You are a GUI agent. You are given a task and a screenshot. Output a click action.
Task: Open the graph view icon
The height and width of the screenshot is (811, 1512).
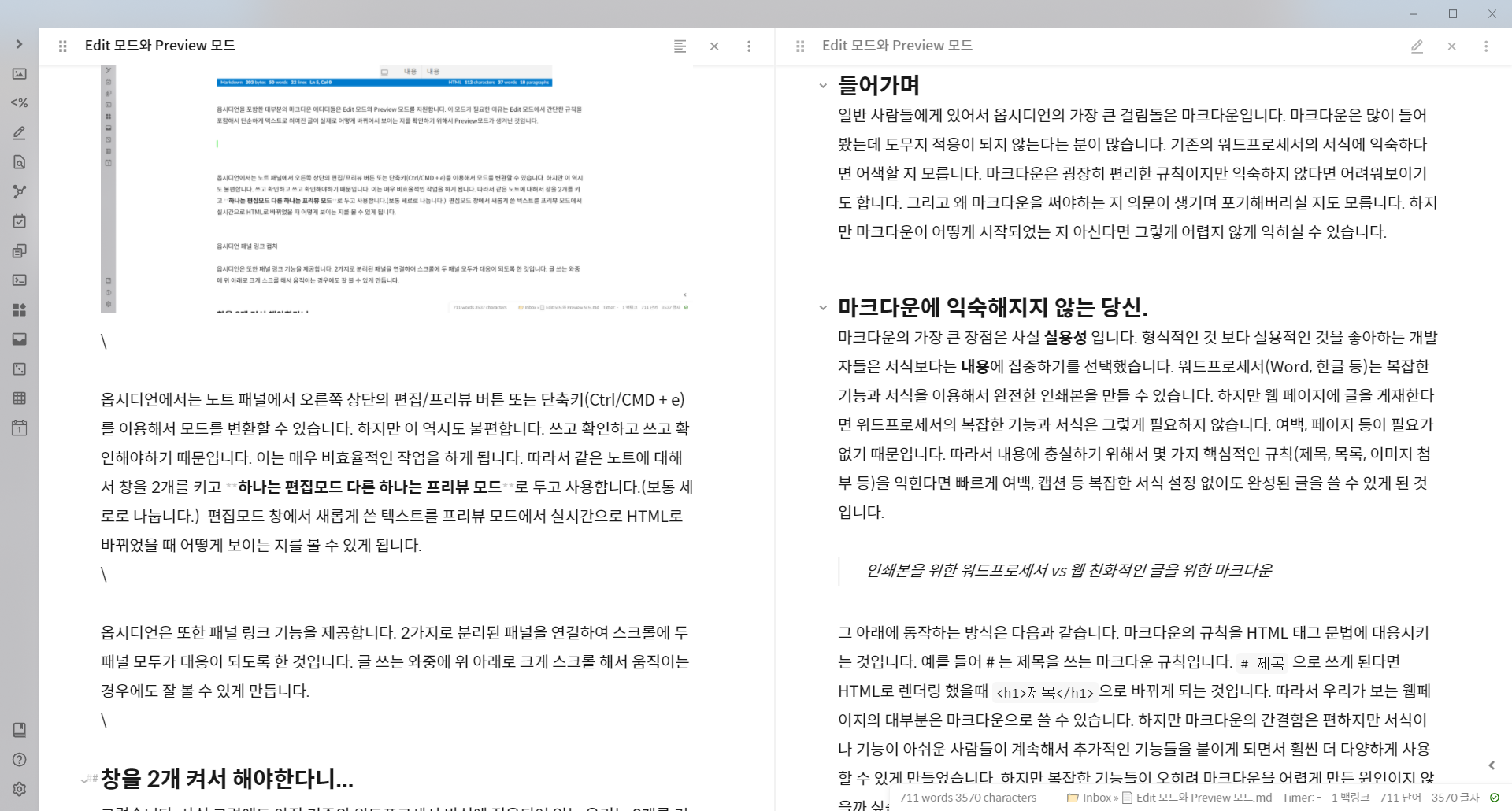point(19,191)
